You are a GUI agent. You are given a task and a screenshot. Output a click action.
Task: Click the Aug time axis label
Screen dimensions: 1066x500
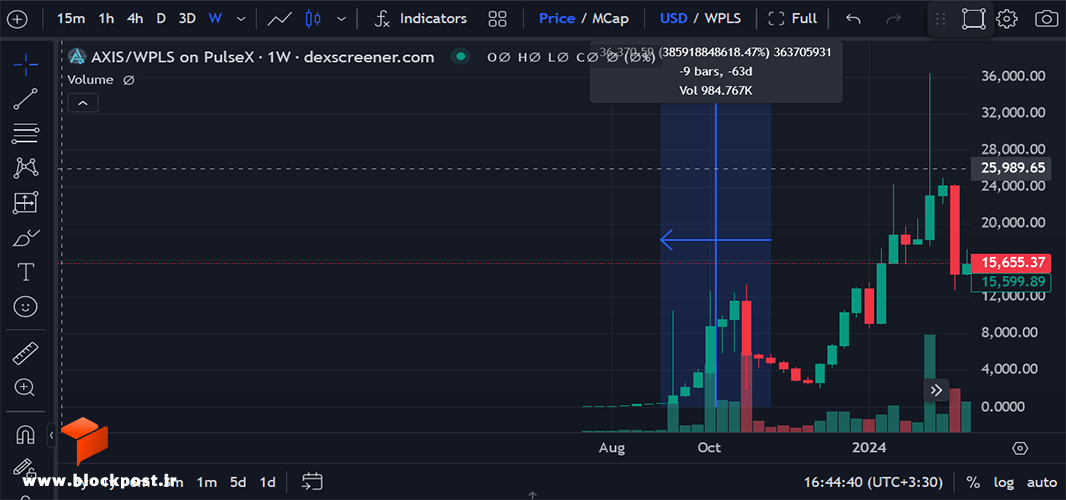612,448
